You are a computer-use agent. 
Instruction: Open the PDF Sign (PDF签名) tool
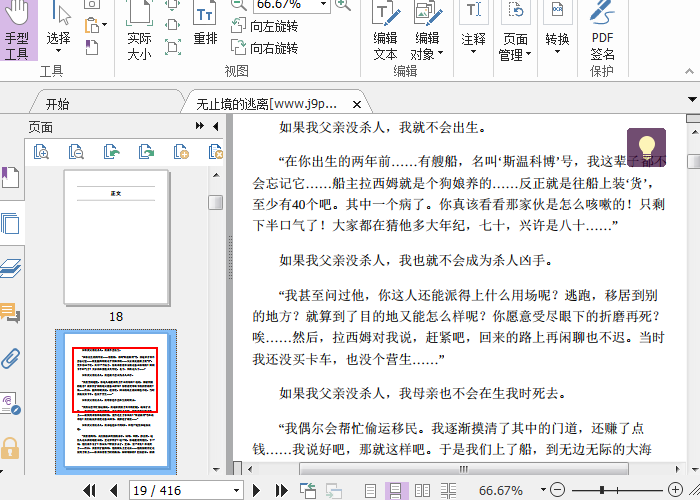coord(602,30)
